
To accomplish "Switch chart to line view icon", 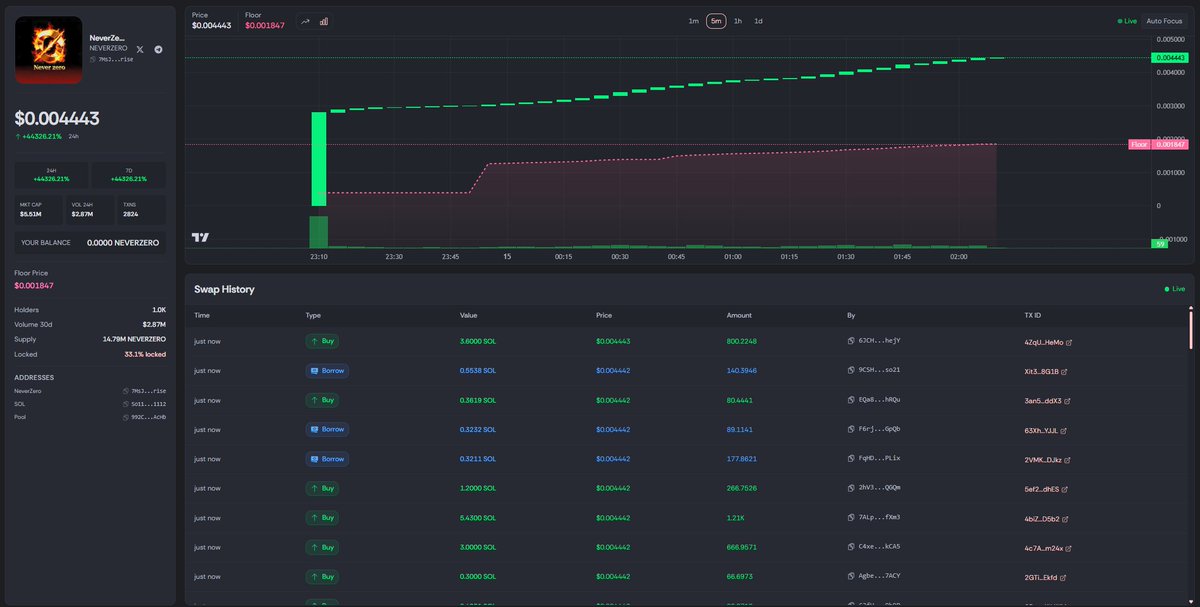I will [305, 21].
